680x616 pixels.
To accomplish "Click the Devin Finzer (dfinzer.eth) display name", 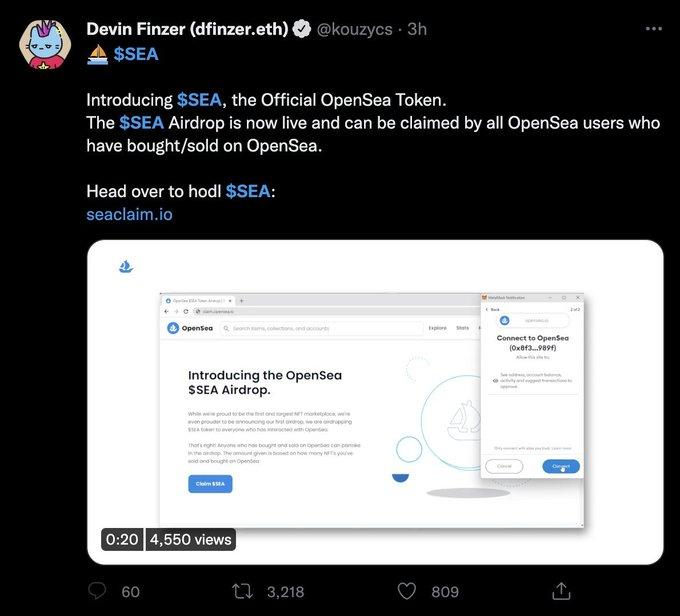I will 186,29.
